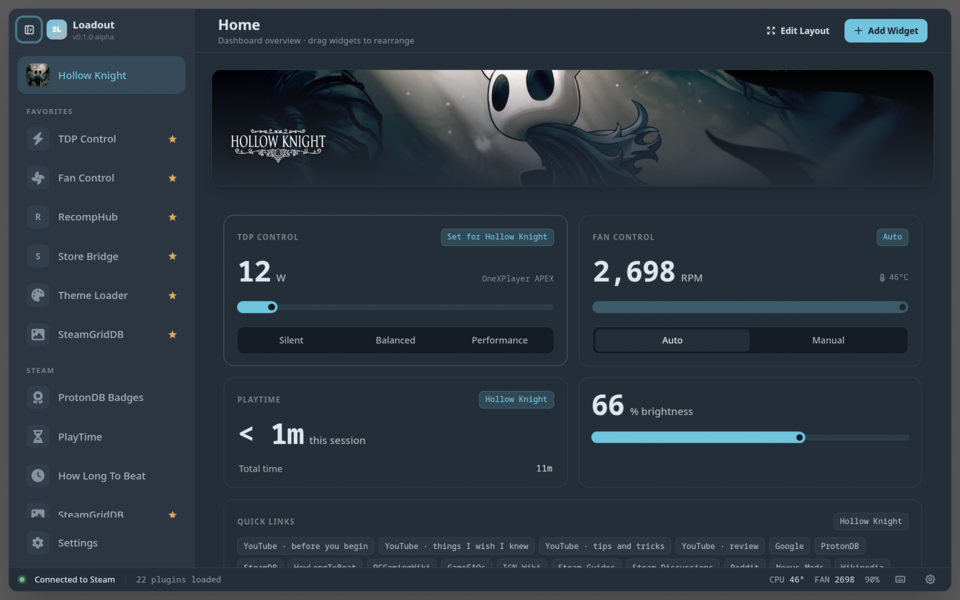Click the 12 W TDP readout
The height and width of the screenshot is (600, 960).
pyautogui.click(x=261, y=272)
